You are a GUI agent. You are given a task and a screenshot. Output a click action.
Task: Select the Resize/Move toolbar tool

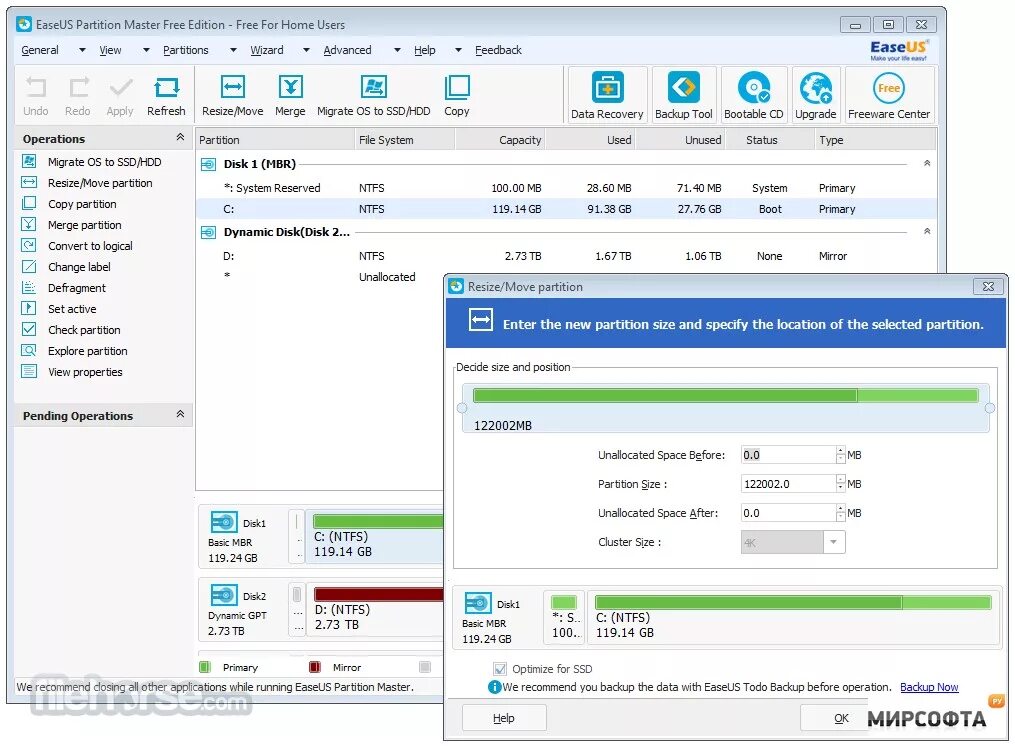coord(232,96)
